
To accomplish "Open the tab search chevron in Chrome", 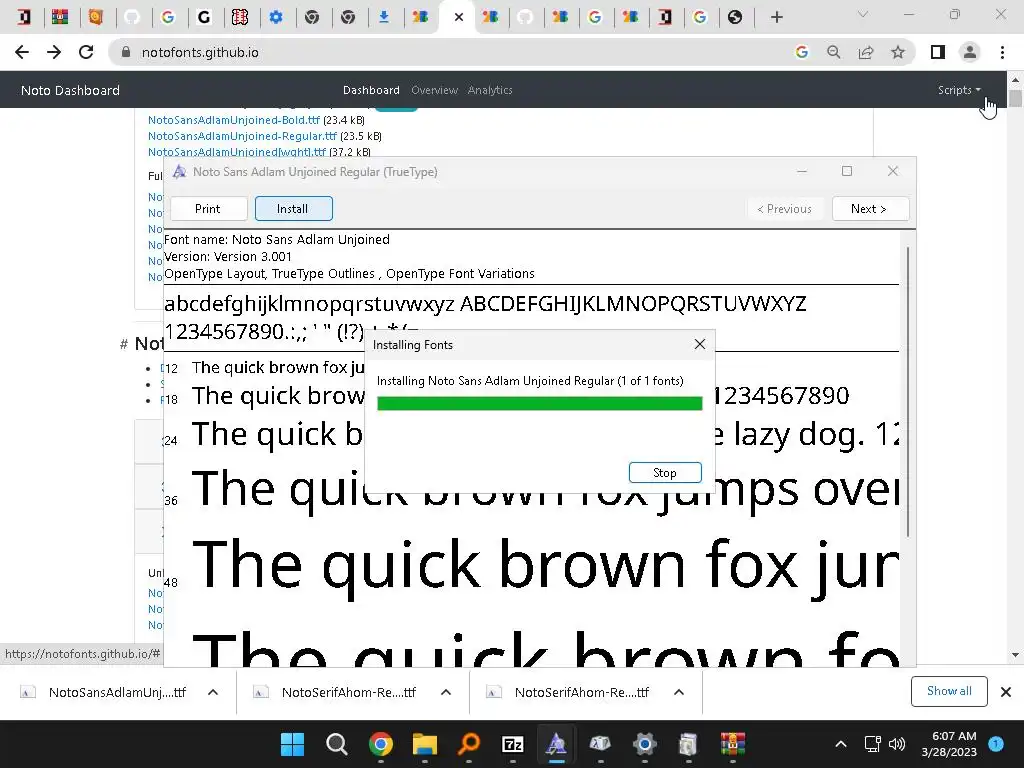I will 863,14.
